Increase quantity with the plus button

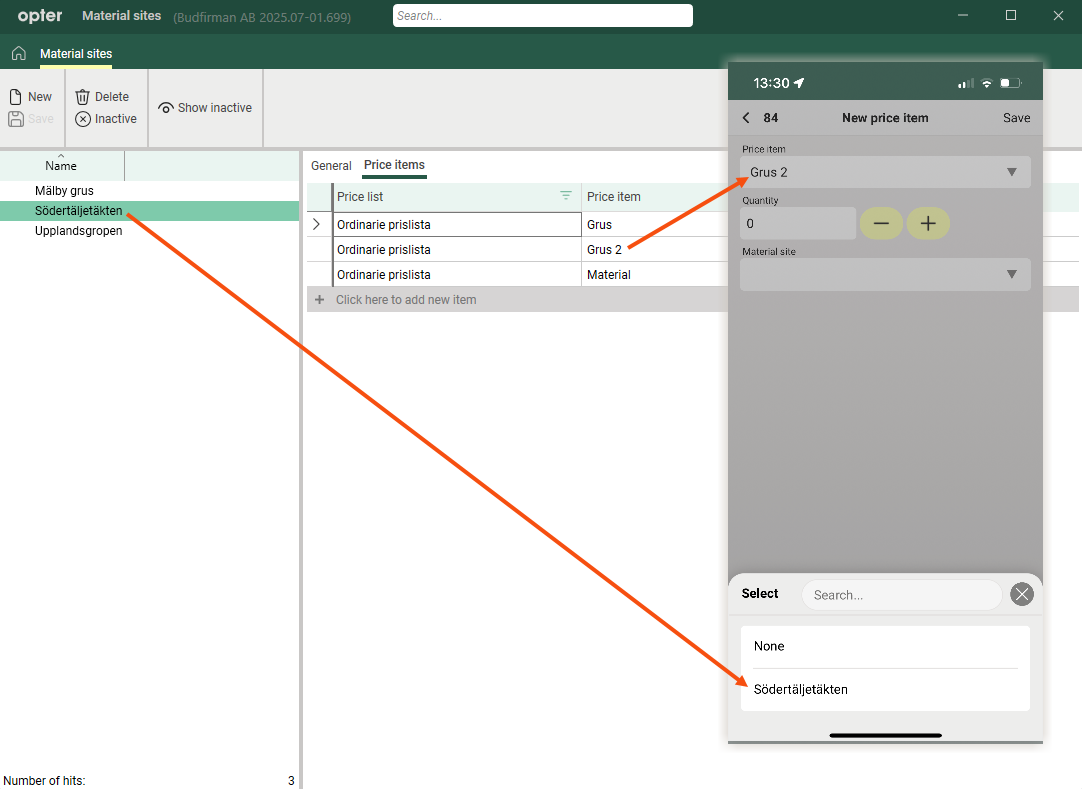pyautogui.click(x=928, y=224)
